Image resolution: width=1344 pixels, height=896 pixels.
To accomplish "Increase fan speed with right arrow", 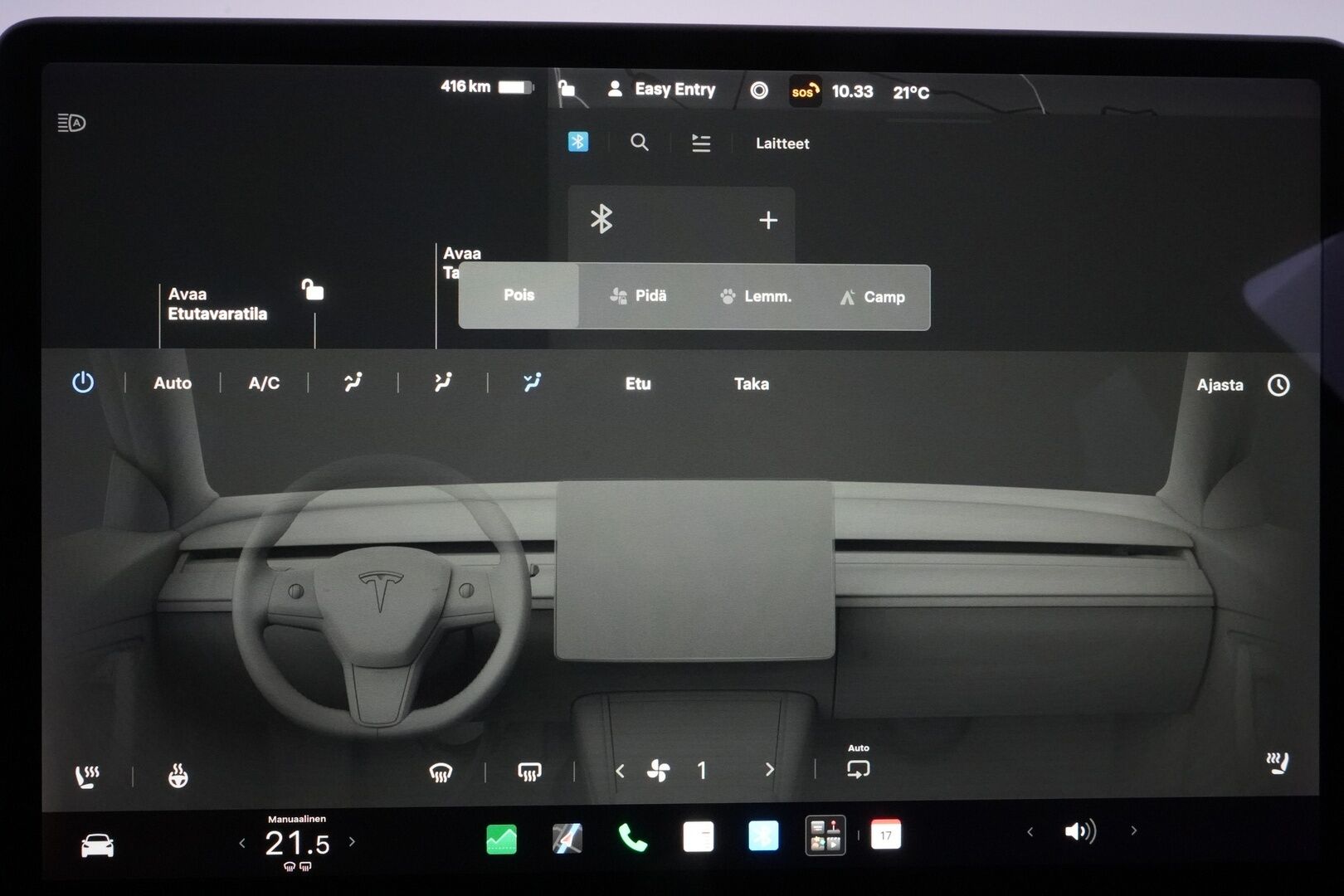I will [769, 770].
